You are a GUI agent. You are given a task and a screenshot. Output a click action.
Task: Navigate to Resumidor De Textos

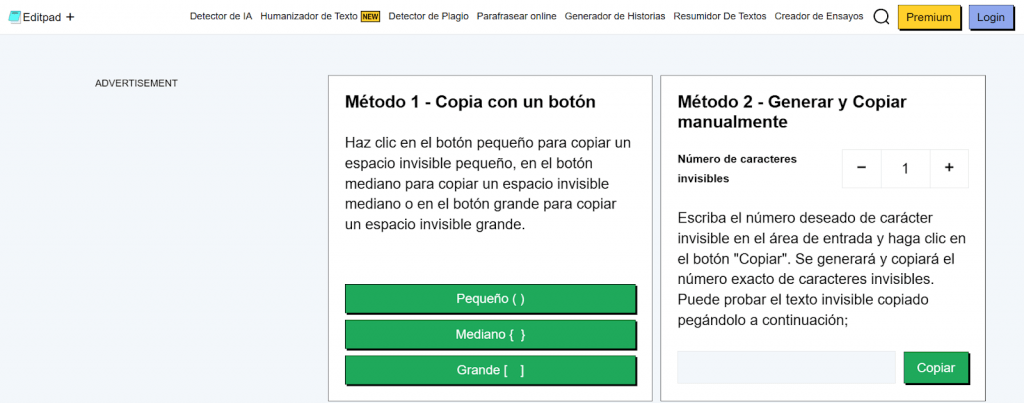coord(720,17)
